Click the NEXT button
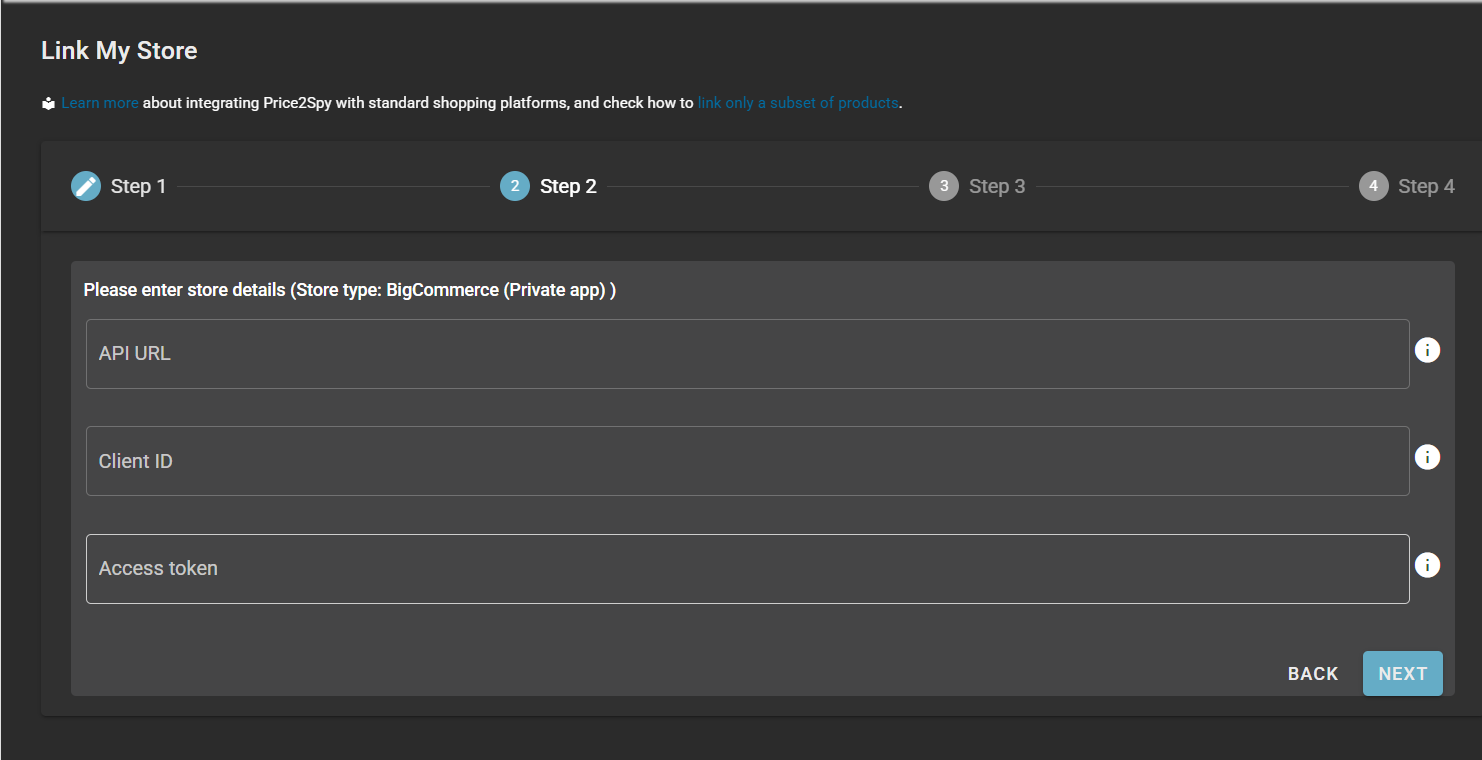This screenshot has height=760, width=1482. click(1403, 673)
